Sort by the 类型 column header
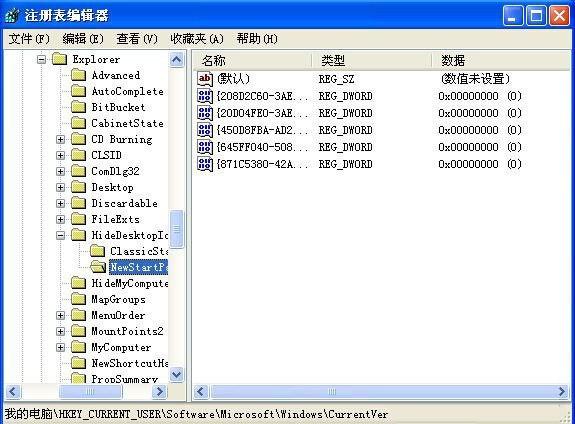Viewport: 575px width, 424px height. [x=371, y=61]
